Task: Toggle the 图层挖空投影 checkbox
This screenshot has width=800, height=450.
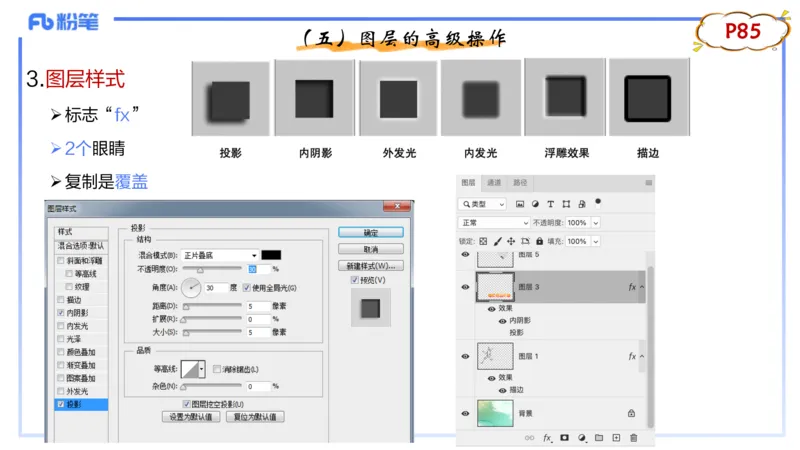Action: [x=186, y=404]
